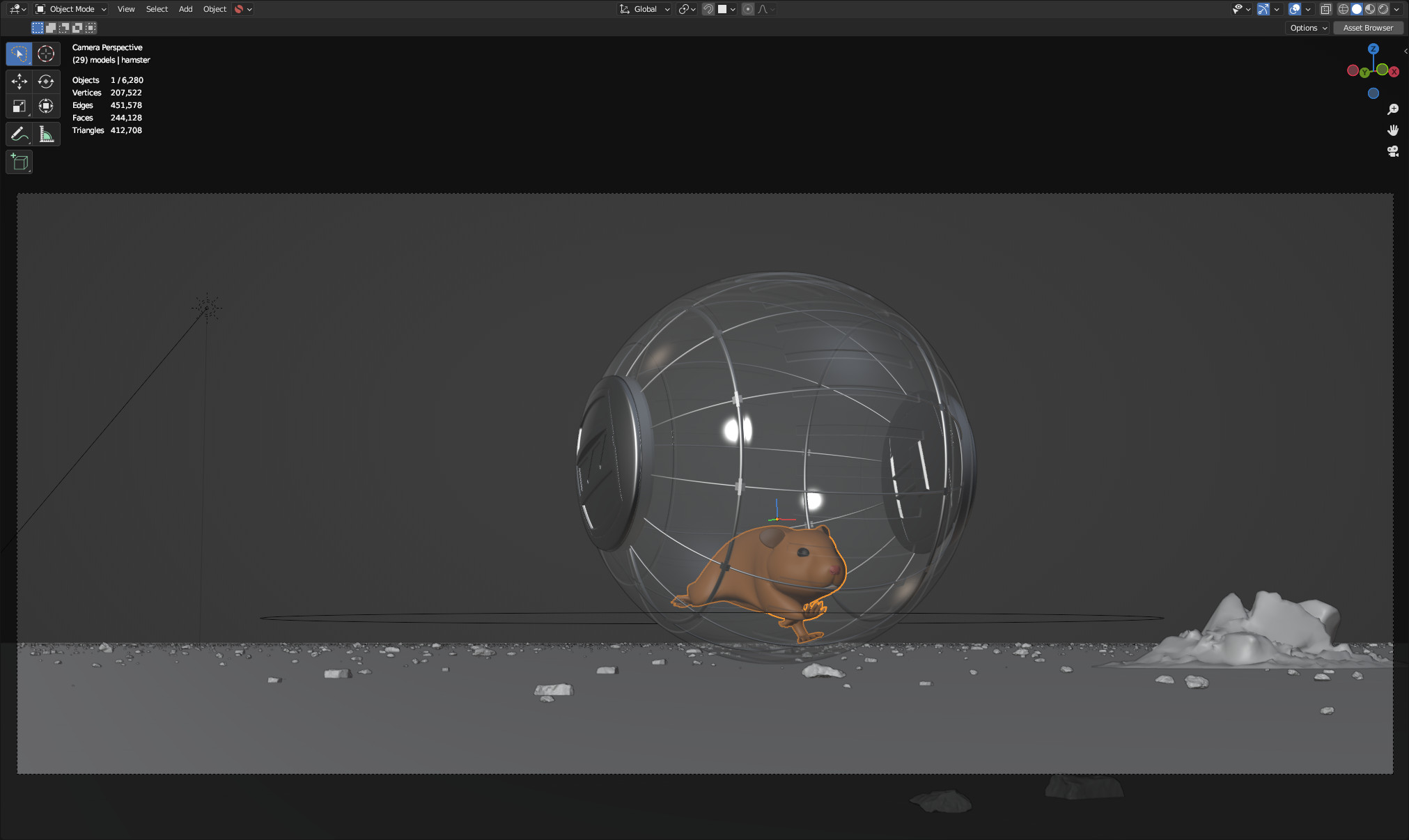Open the Select menu

coord(157,9)
